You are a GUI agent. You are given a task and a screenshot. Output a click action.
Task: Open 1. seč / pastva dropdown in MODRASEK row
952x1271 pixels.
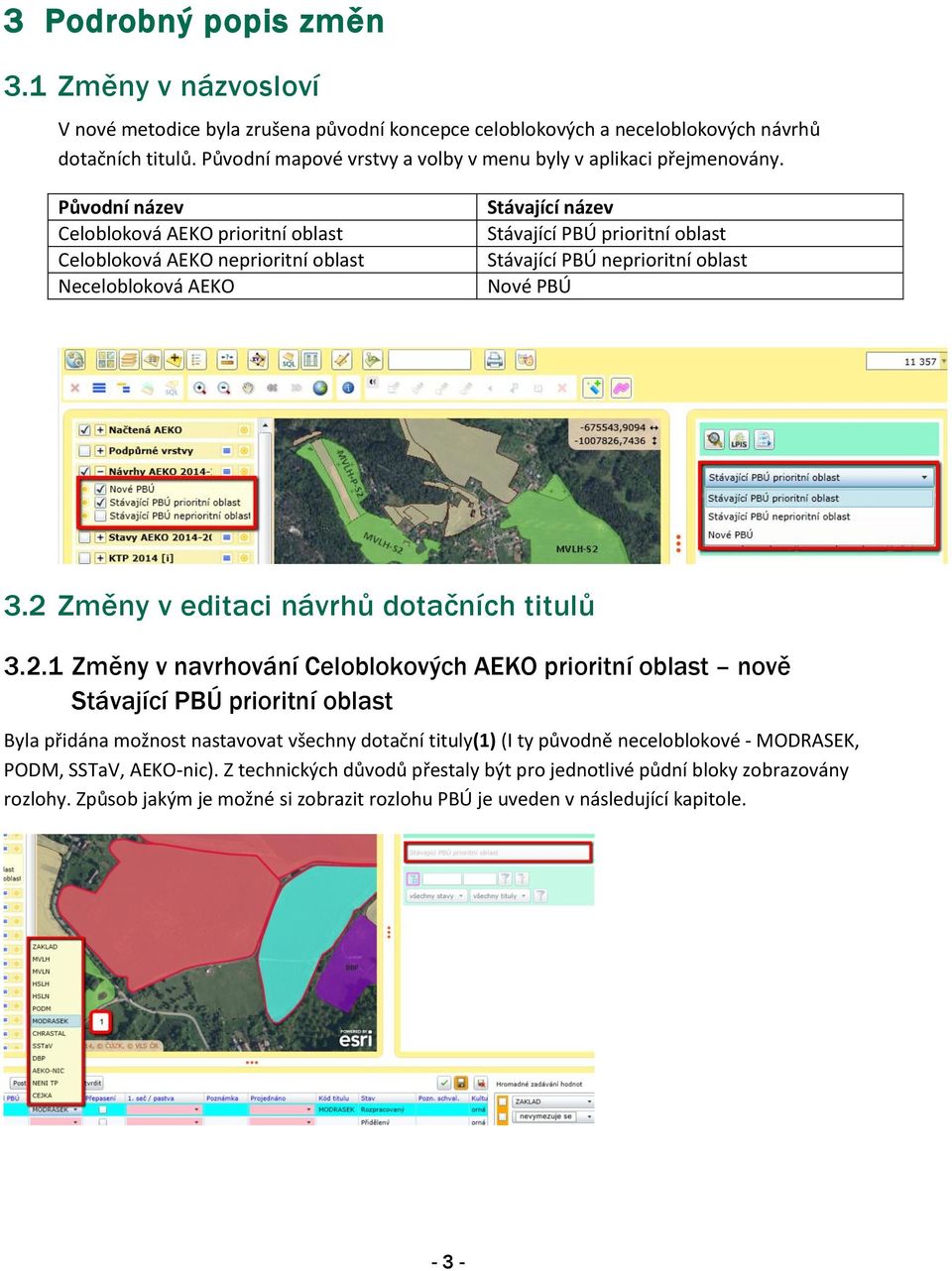click(x=163, y=1109)
